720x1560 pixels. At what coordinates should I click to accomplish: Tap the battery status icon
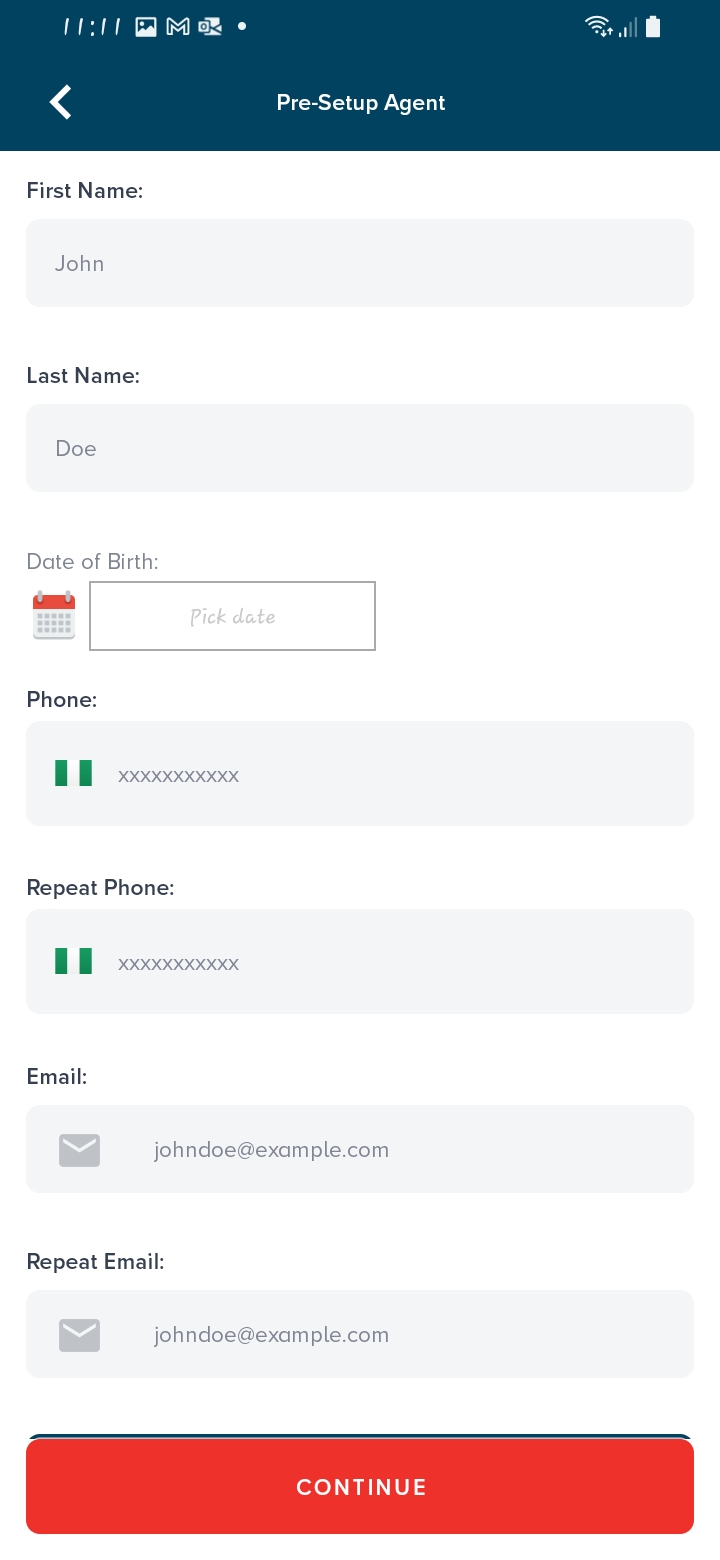(653, 27)
